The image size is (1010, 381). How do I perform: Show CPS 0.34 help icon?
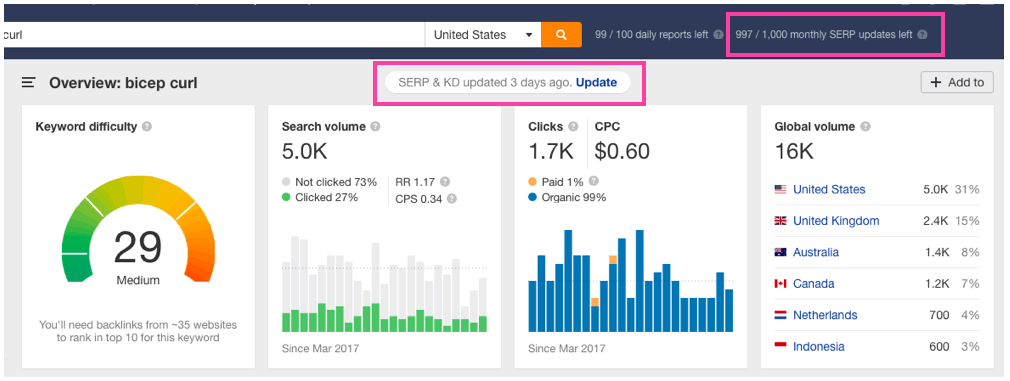(x=452, y=199)
